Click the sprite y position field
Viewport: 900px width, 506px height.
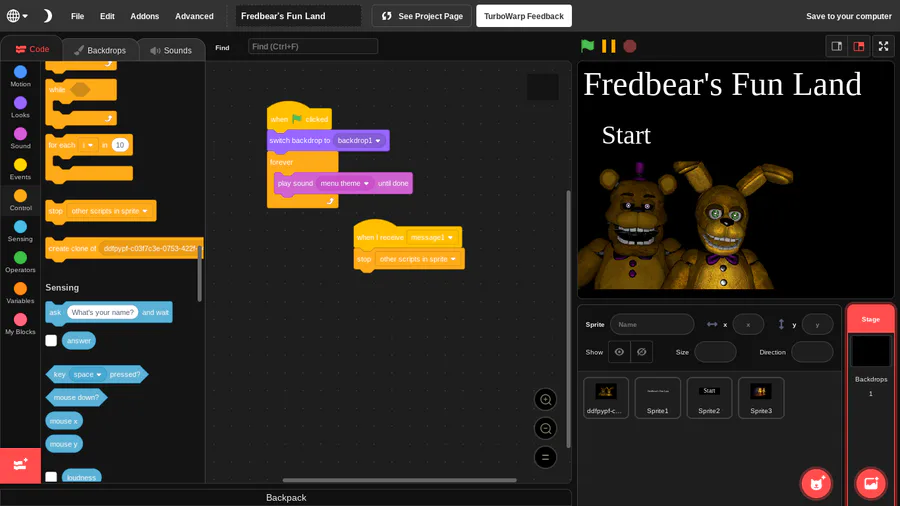coord(817,325)
